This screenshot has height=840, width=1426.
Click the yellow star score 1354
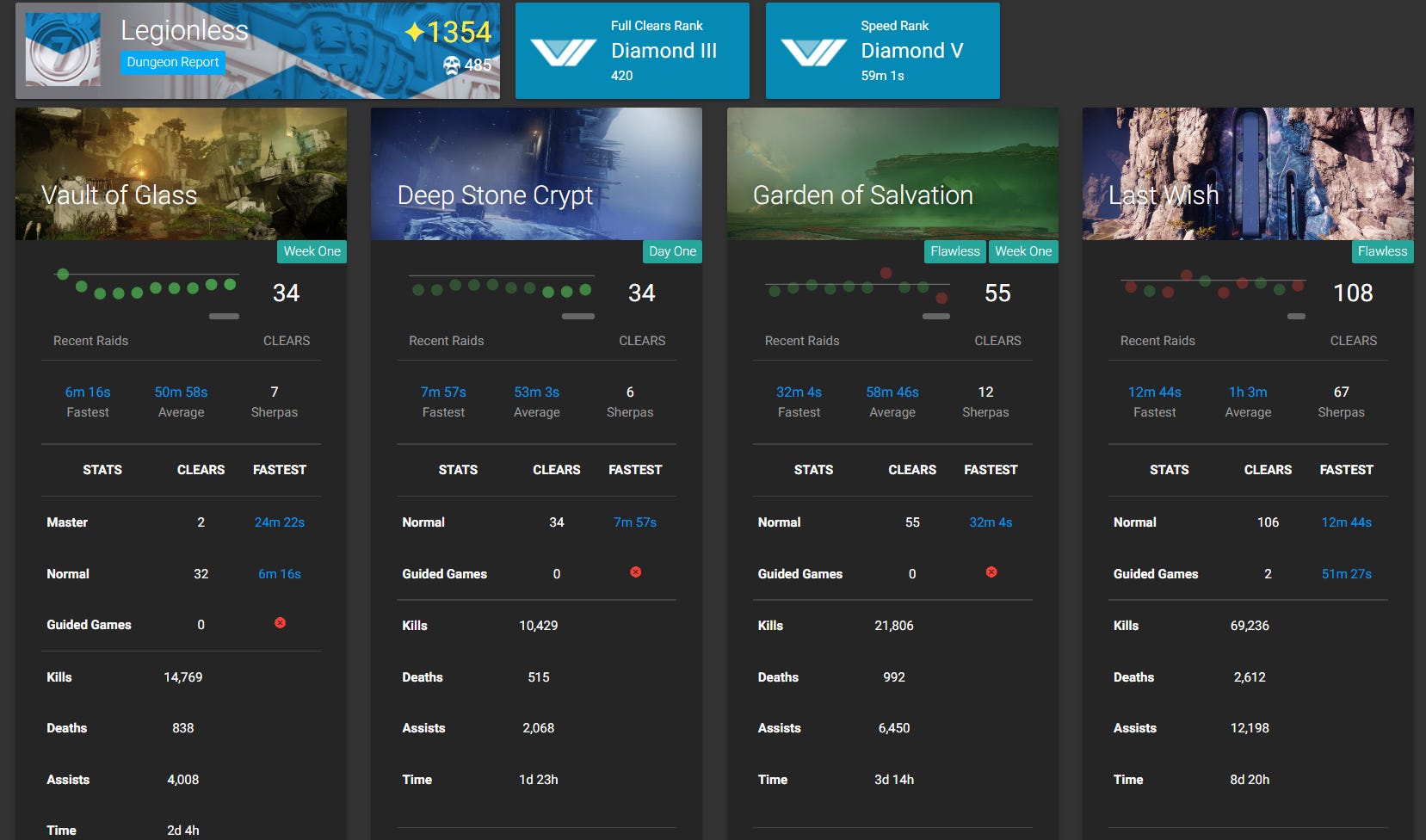point(448,33)
